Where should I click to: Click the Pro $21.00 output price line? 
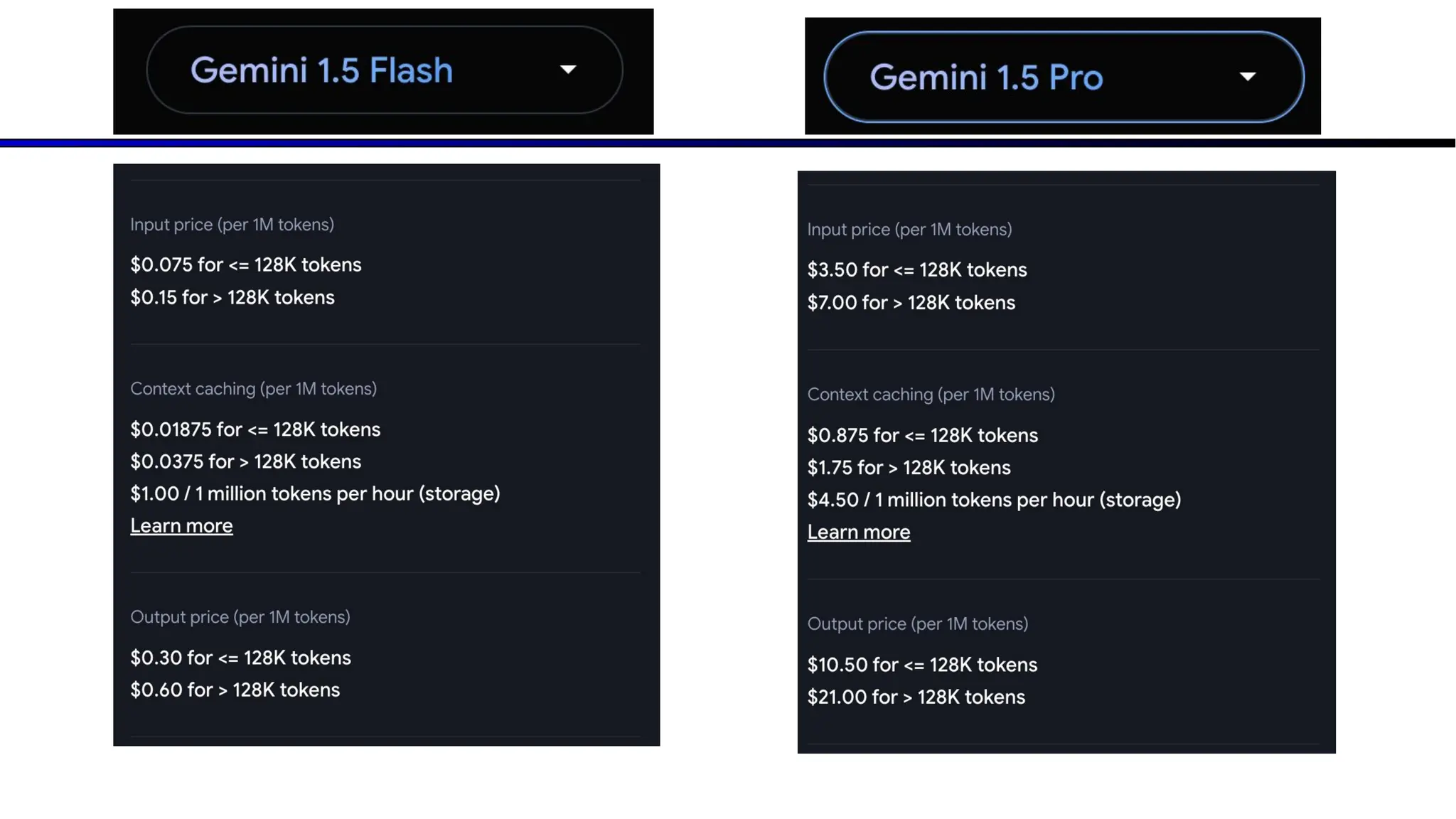click(x=916, y=697)
